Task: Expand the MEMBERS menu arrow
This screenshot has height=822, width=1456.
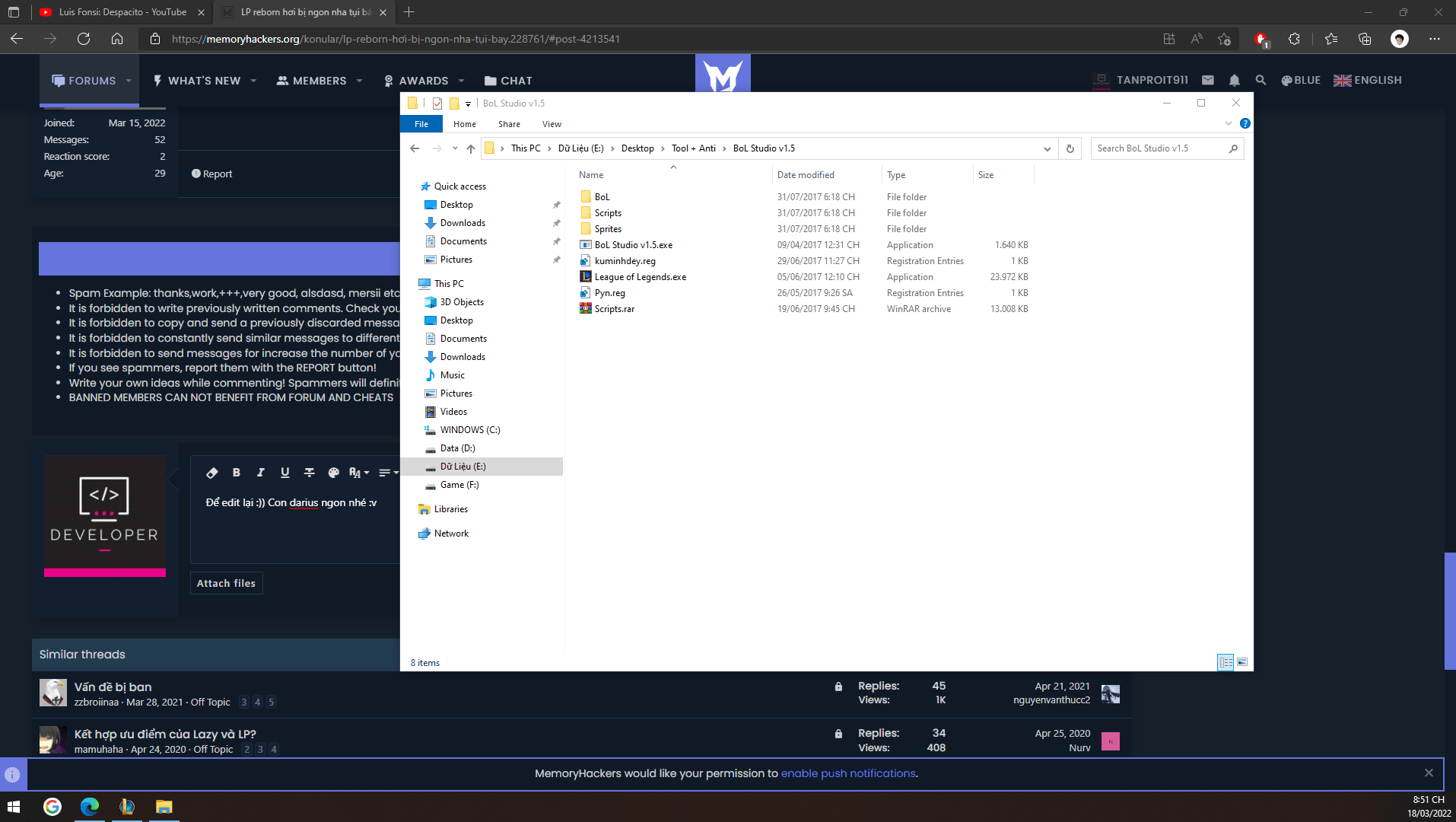Action: click(x=359, y=81)
